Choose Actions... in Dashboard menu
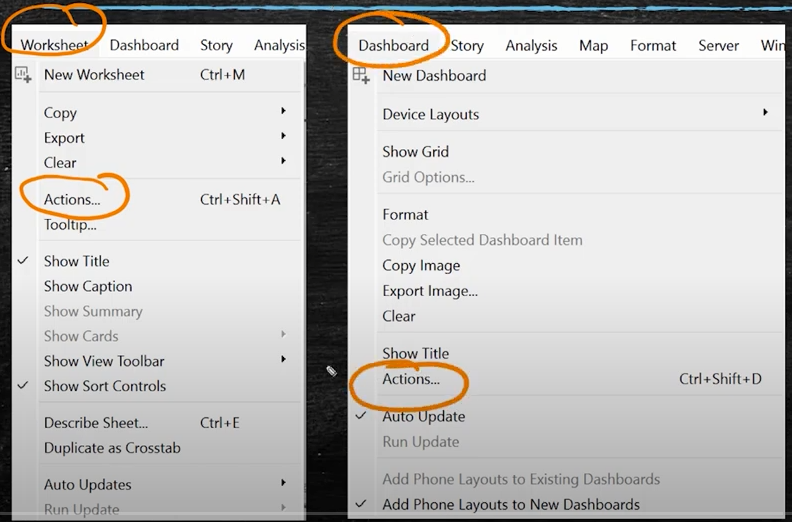The height and width of the screenshot is (522, 792). click(x=411, y=379)
